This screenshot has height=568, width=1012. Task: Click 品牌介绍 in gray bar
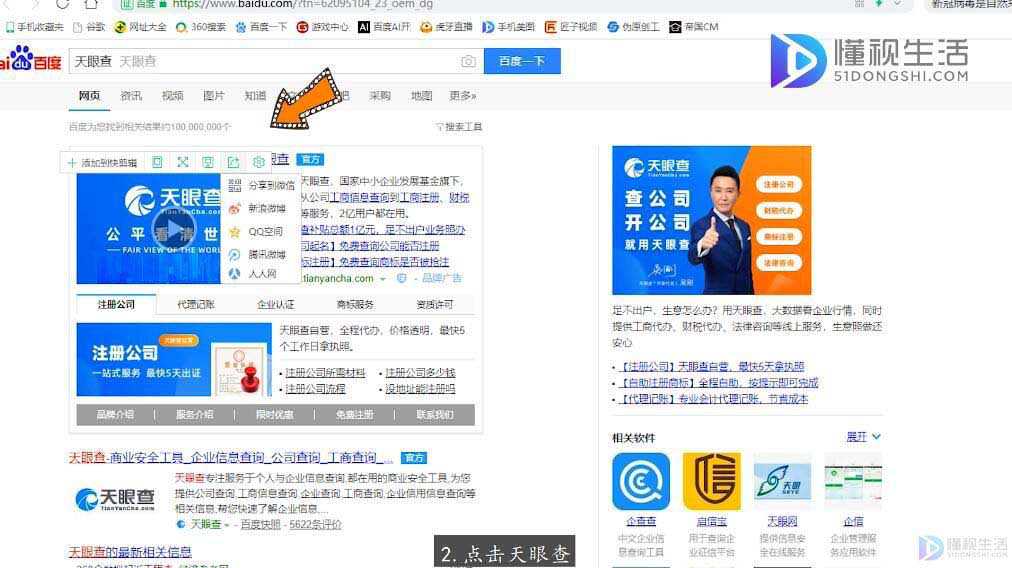[116, 414]
